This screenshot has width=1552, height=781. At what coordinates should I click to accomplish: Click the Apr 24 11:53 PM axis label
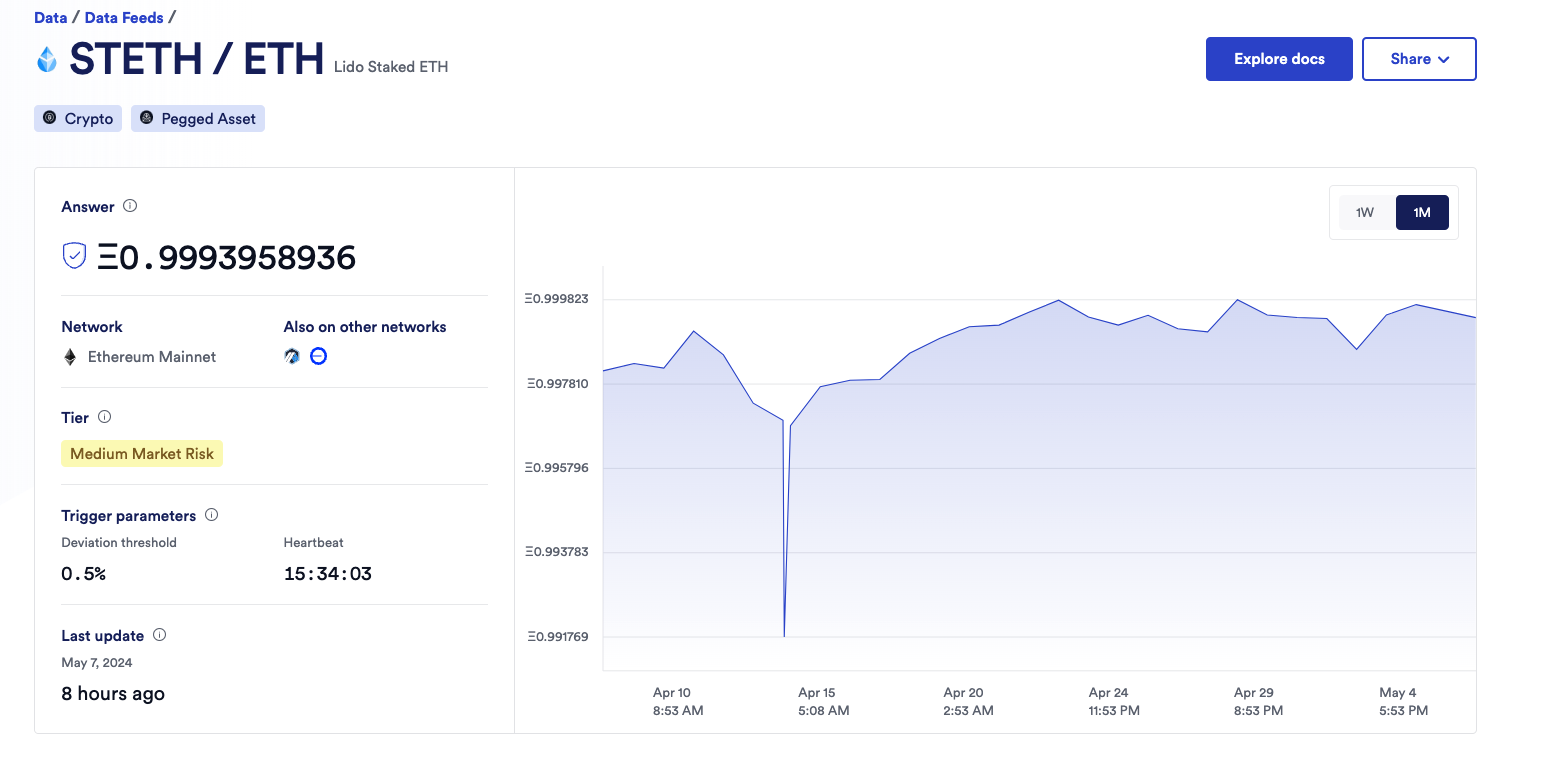pos(1114,701)
